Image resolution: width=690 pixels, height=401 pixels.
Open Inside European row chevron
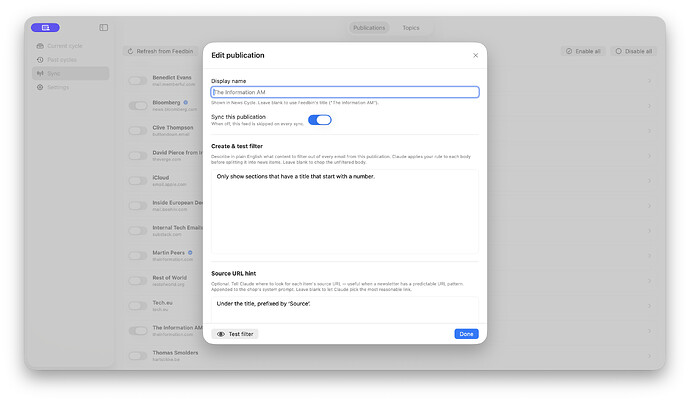650,206
